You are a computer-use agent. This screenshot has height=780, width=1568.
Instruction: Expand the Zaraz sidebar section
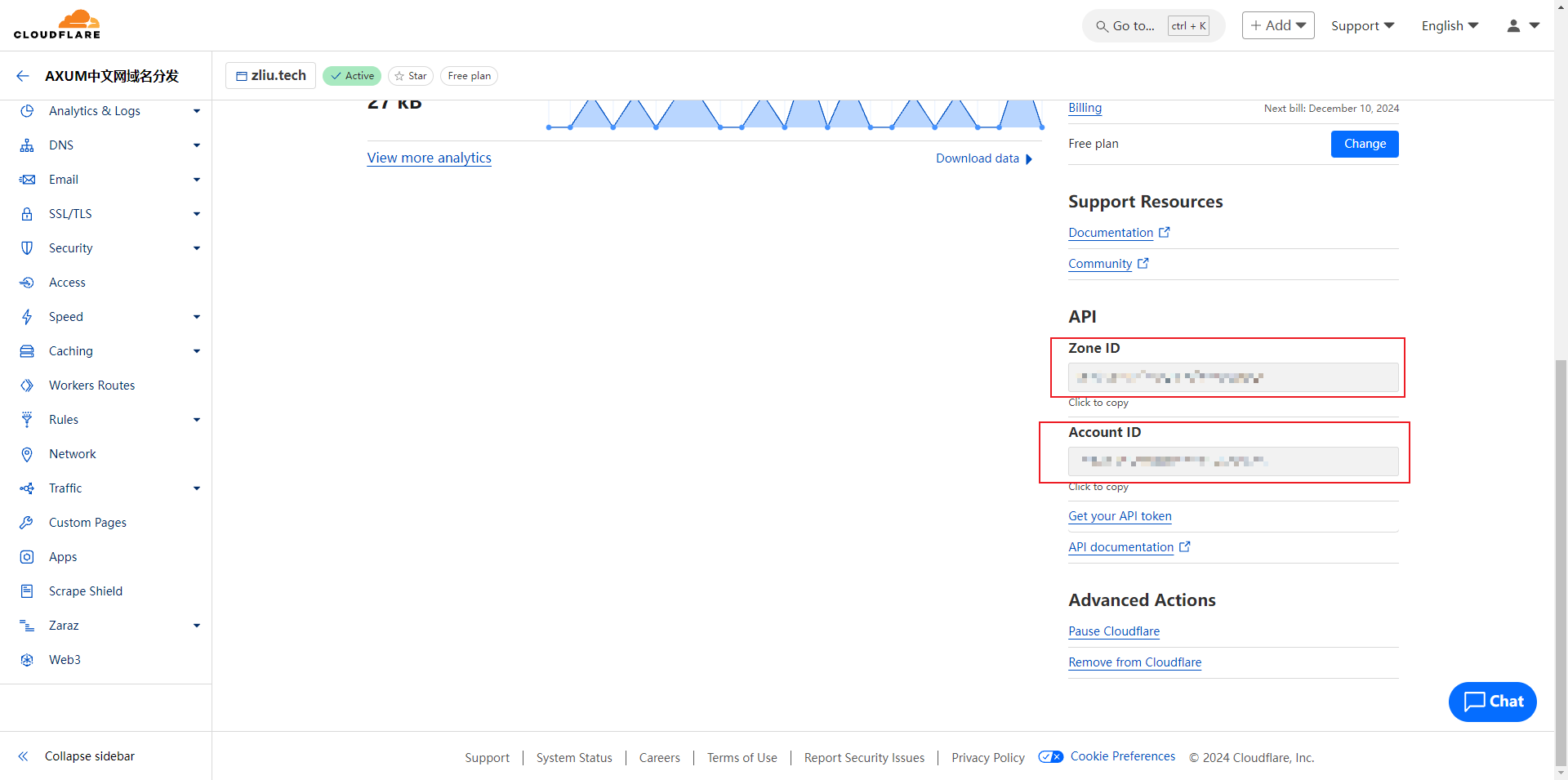[x=197, y=626]
